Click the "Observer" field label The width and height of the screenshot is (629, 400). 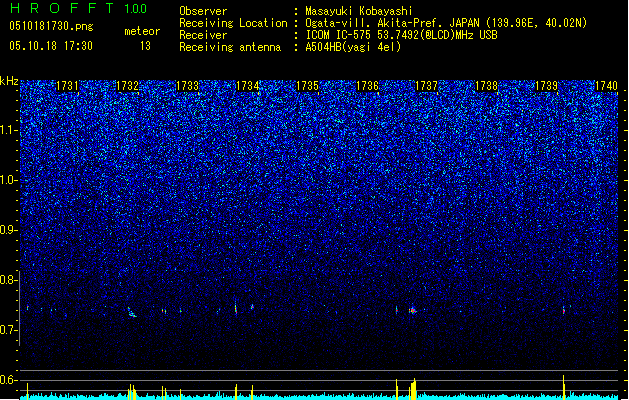[203, 11]
